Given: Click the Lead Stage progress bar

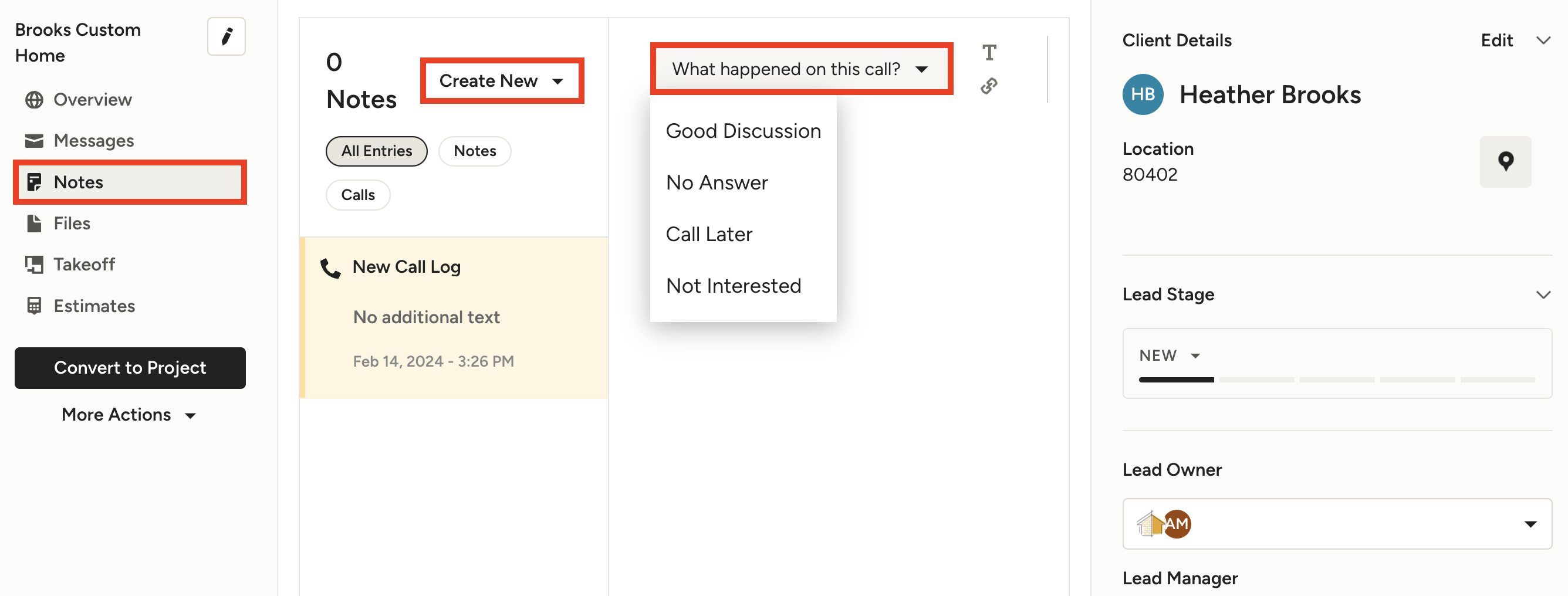Looking at the screenshot, I should coord(1337,380).
